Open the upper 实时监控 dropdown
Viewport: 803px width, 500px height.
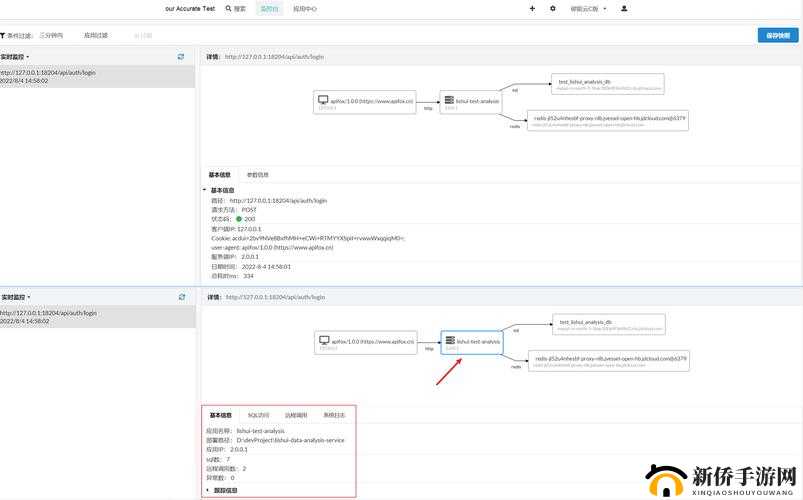tap(16, 57)
